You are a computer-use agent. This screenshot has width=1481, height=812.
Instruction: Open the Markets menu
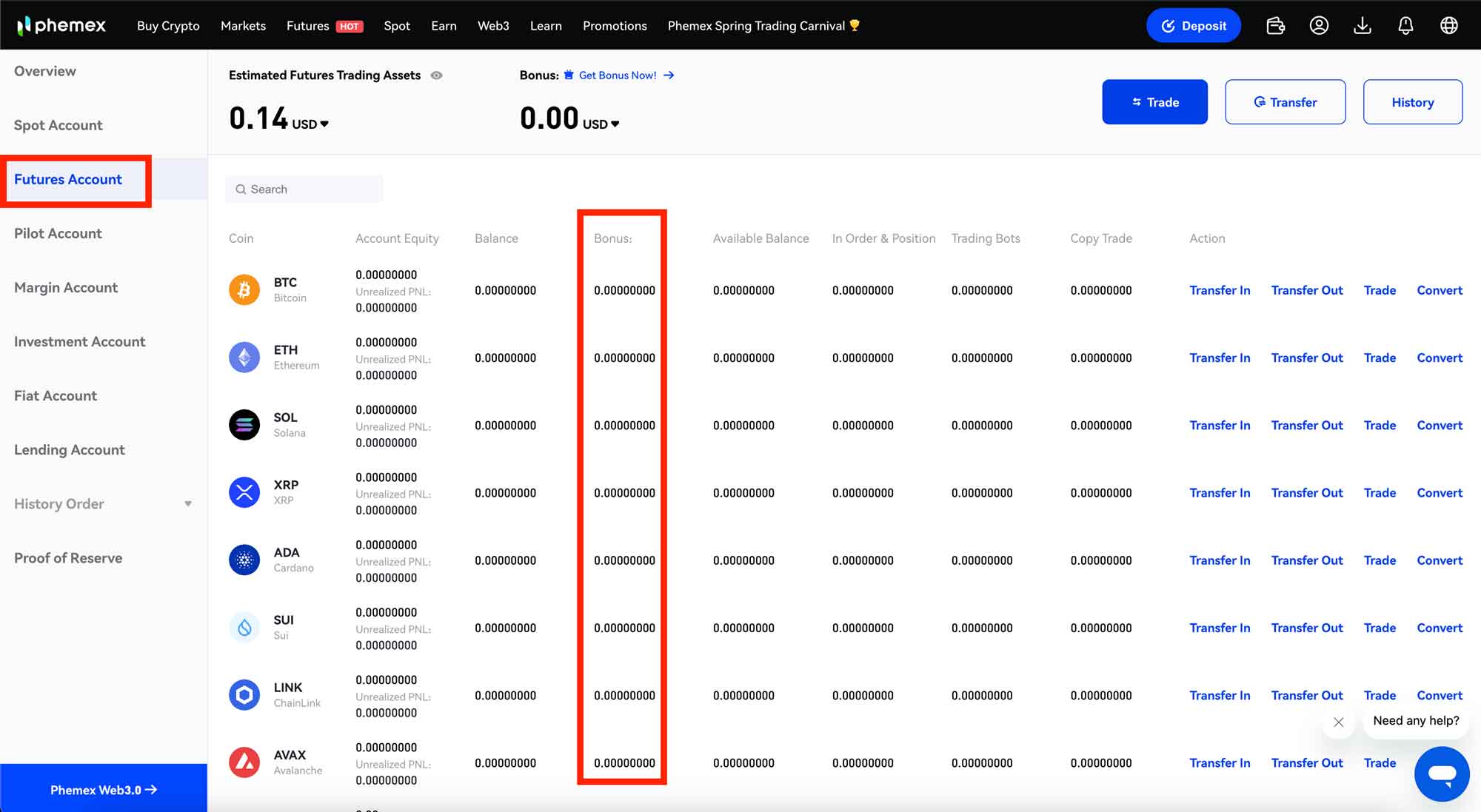(x=242, y=25)
